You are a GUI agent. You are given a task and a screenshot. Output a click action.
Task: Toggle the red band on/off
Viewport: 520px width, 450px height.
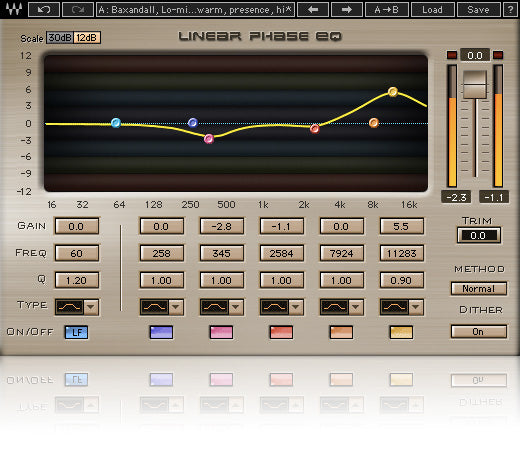click(281, 332)
